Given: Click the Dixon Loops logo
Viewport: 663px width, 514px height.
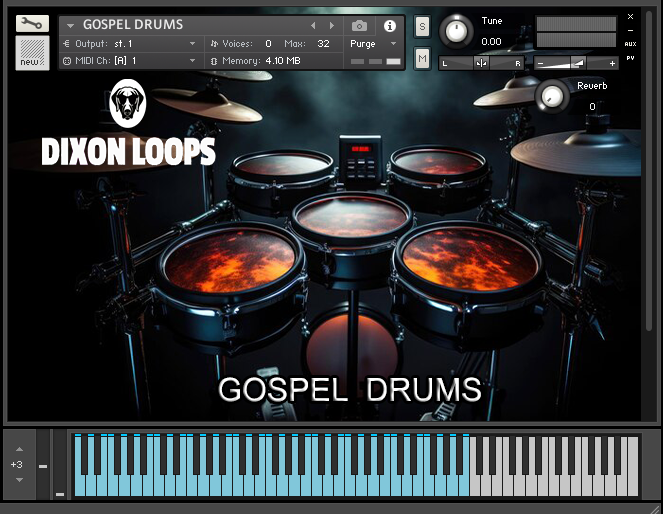Looking at the screenshot, I should 128,126.
